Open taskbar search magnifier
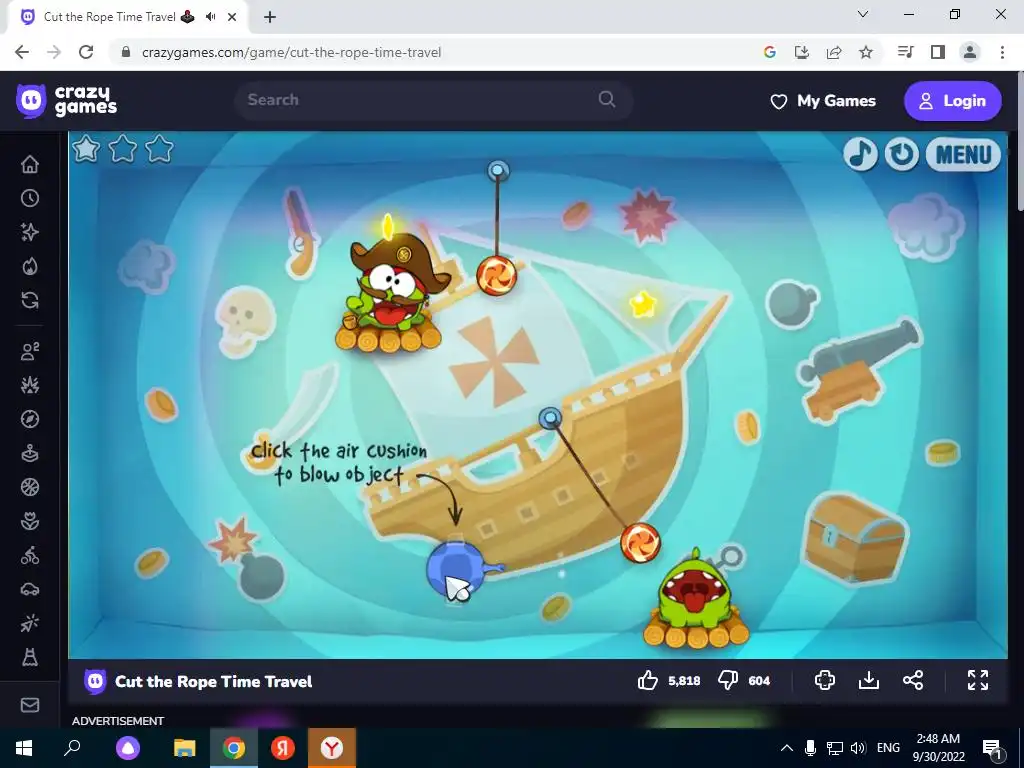Image resolution: width=1024 pixels, height=768 pixels. (72, 748)
